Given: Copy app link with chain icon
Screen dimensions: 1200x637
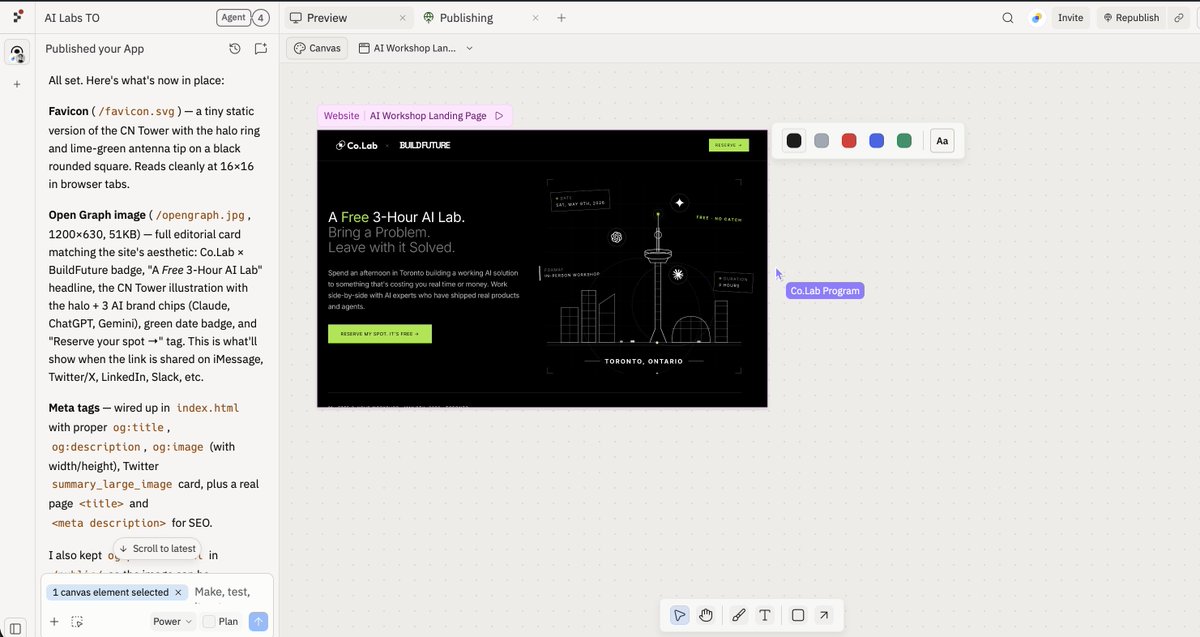Looking at the screenshot, I should 1179,18.
